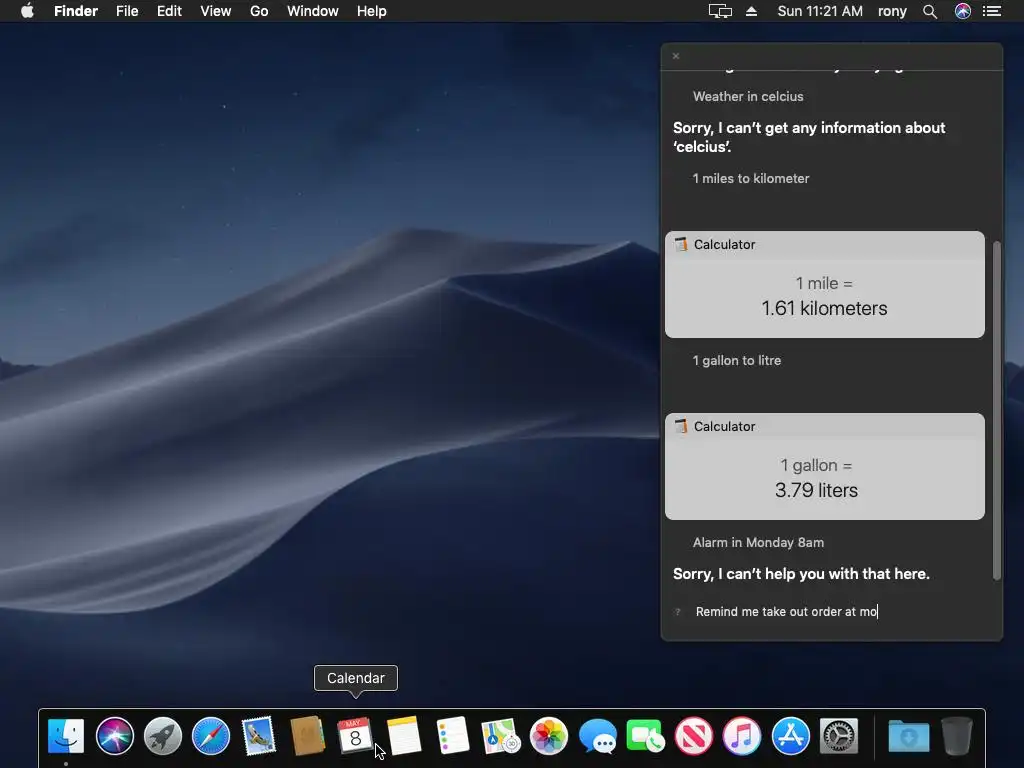Open Launchpad rocket icon in Dock

click(163, 736)
